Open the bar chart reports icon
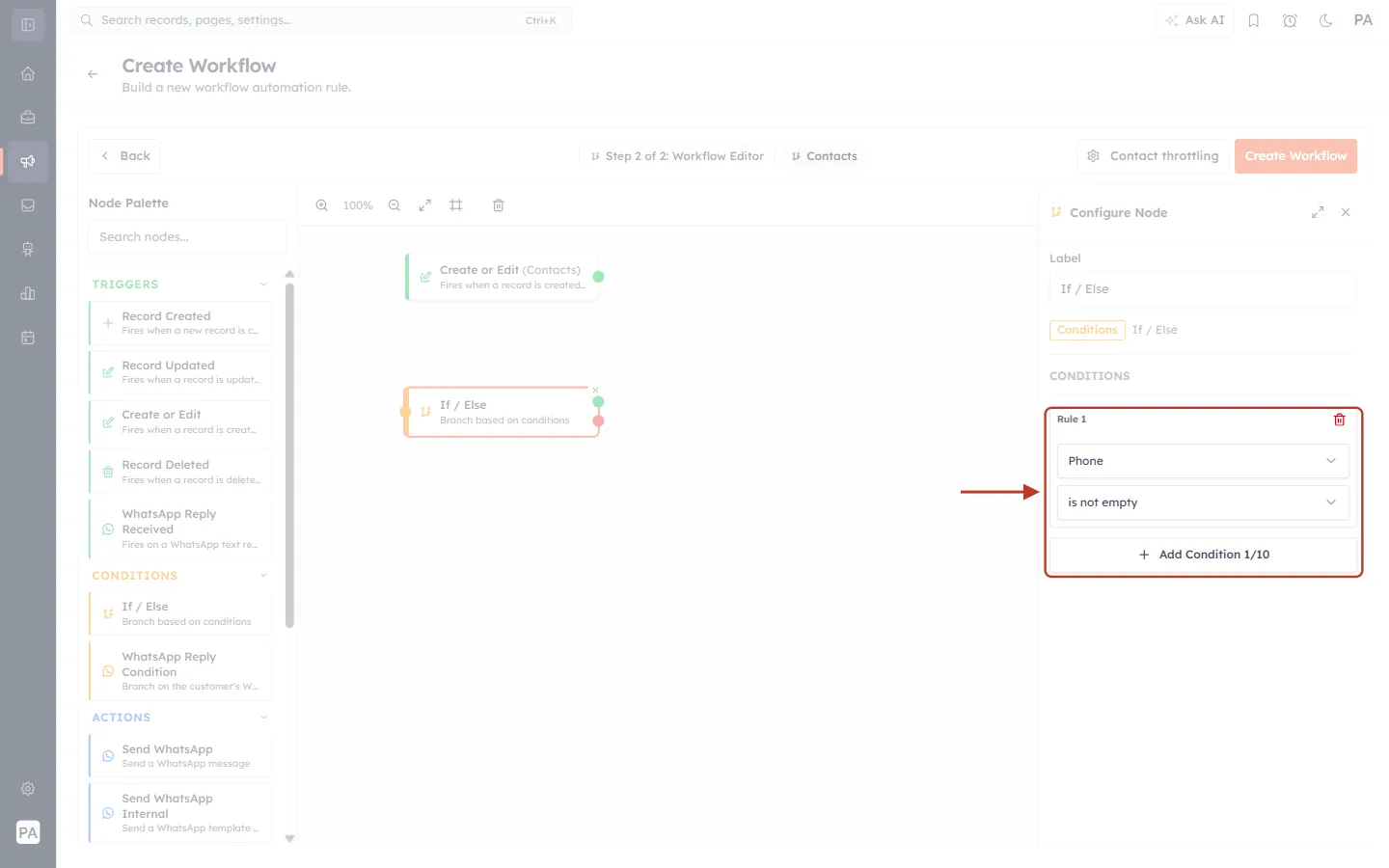1389x868 pixels. (28, 293)
